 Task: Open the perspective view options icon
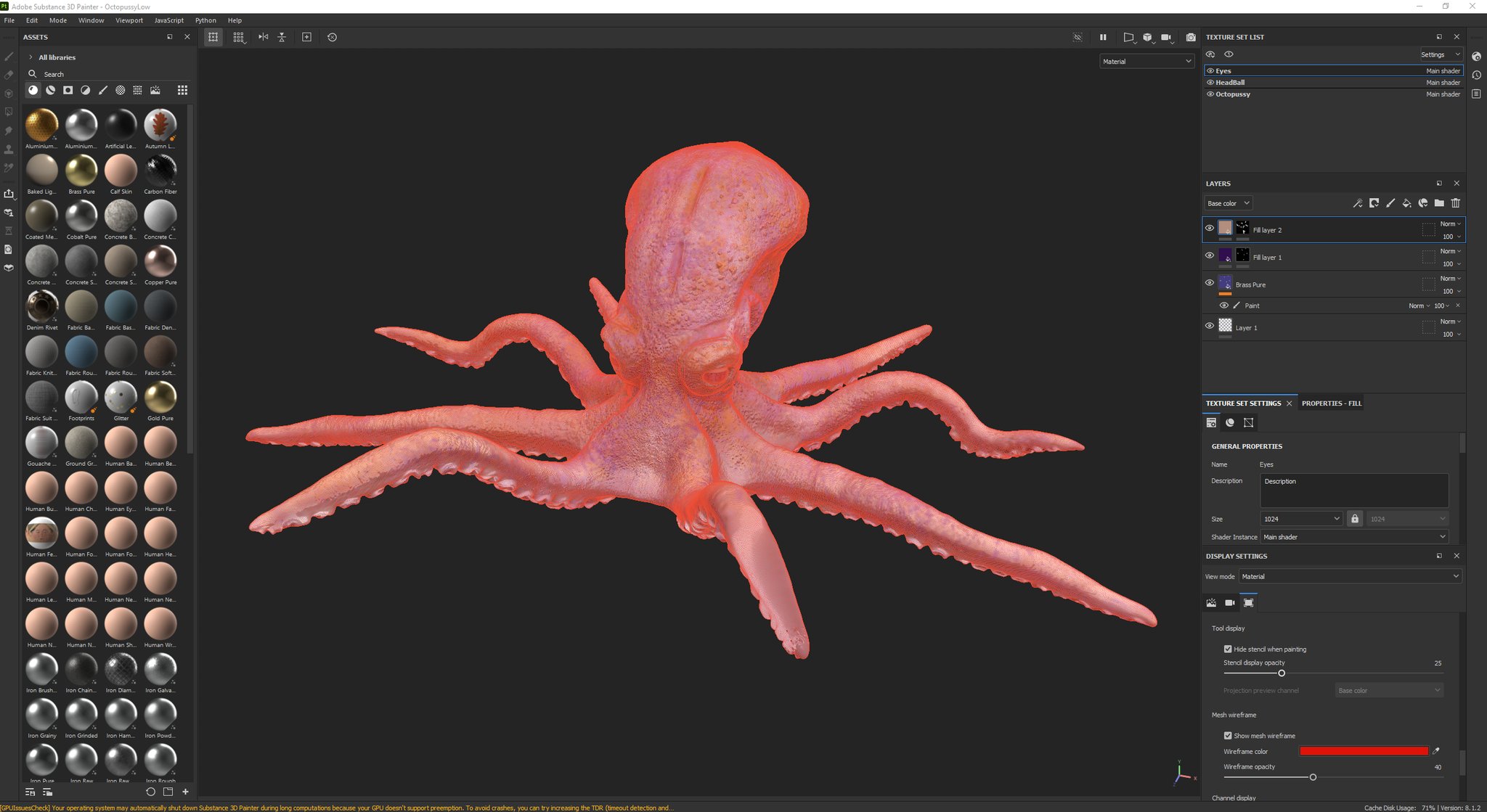(1129, 37)
